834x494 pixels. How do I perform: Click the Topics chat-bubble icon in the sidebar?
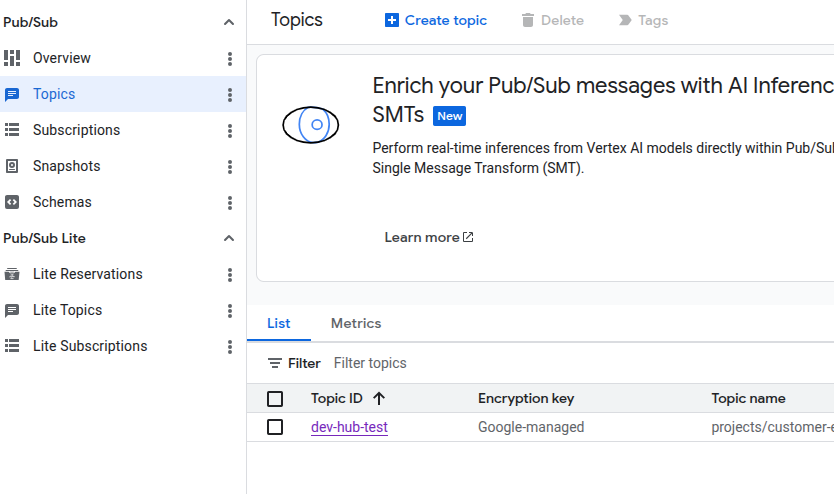pyautogui.click(x=12, y=94)
